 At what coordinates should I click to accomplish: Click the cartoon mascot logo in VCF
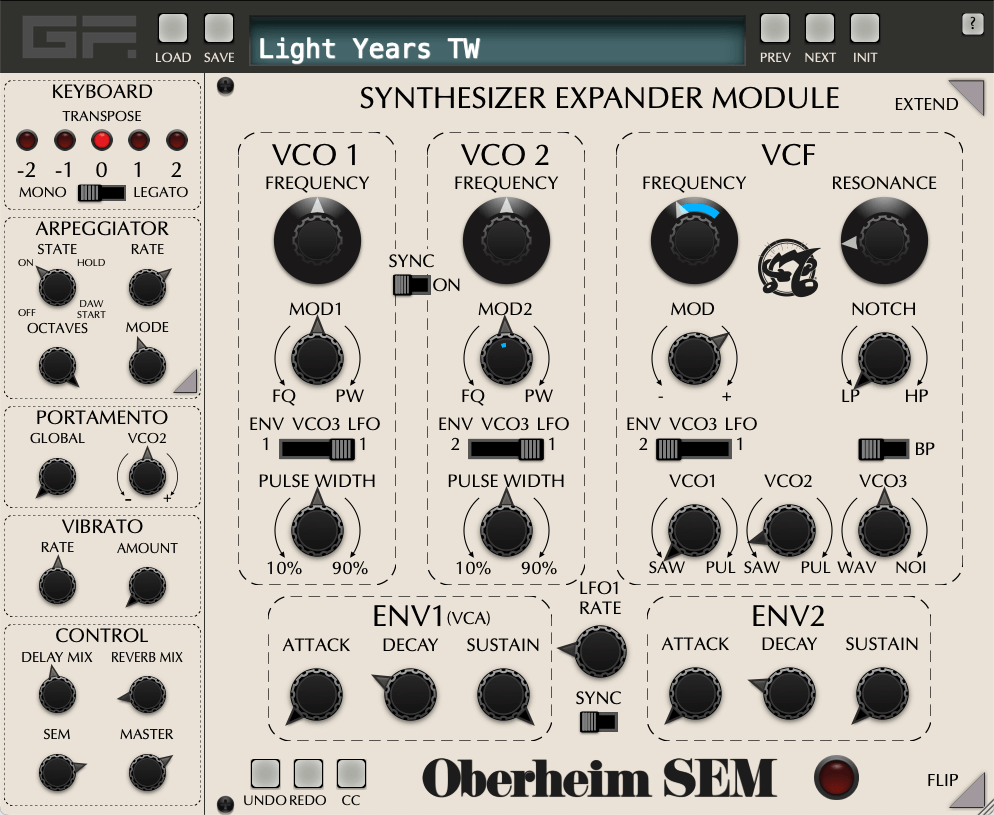click(x=788, y=267)
